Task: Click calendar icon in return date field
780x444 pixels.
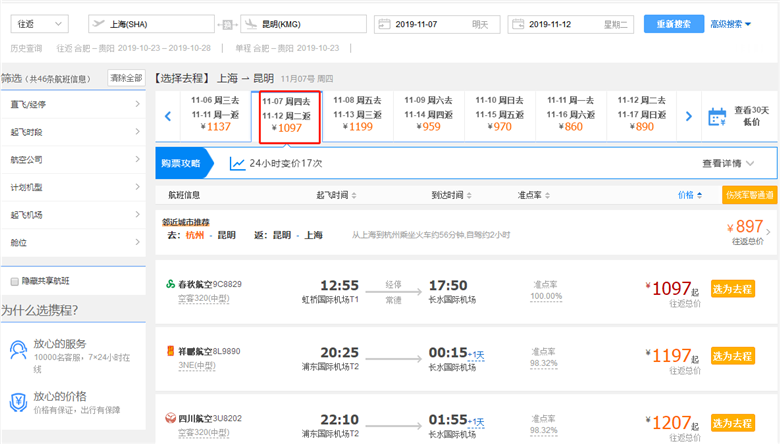Action: (518, 24)
